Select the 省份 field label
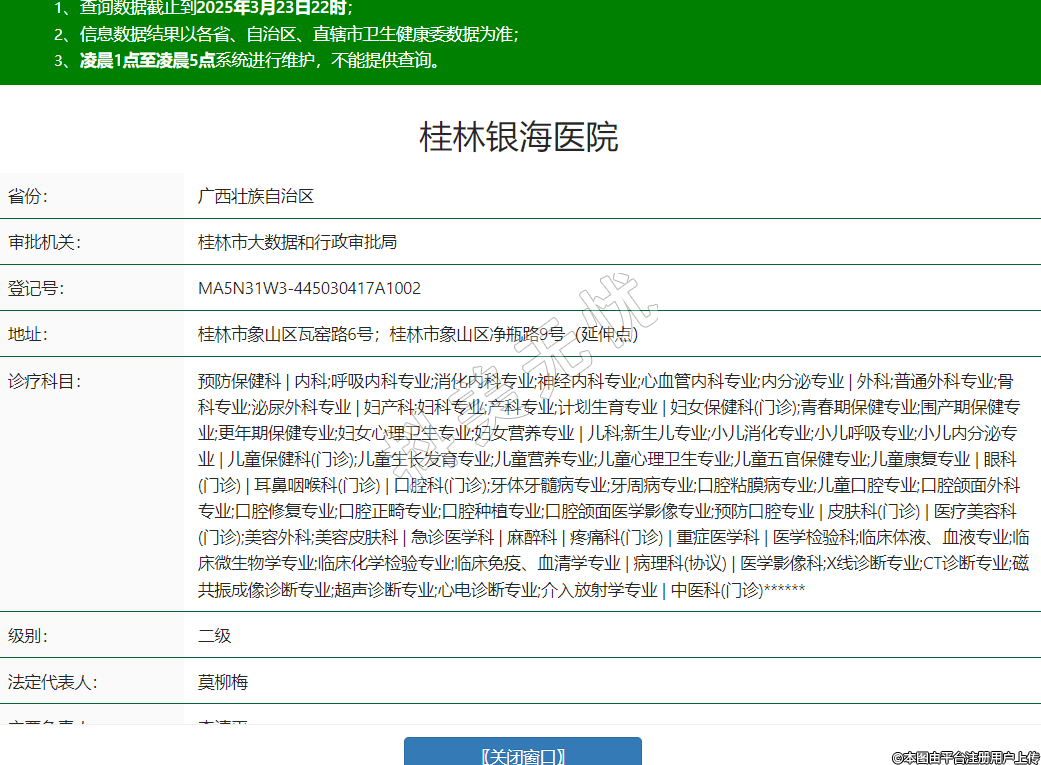The height and width of the screenshot is (765, 1041). click(x=28, y=196)
